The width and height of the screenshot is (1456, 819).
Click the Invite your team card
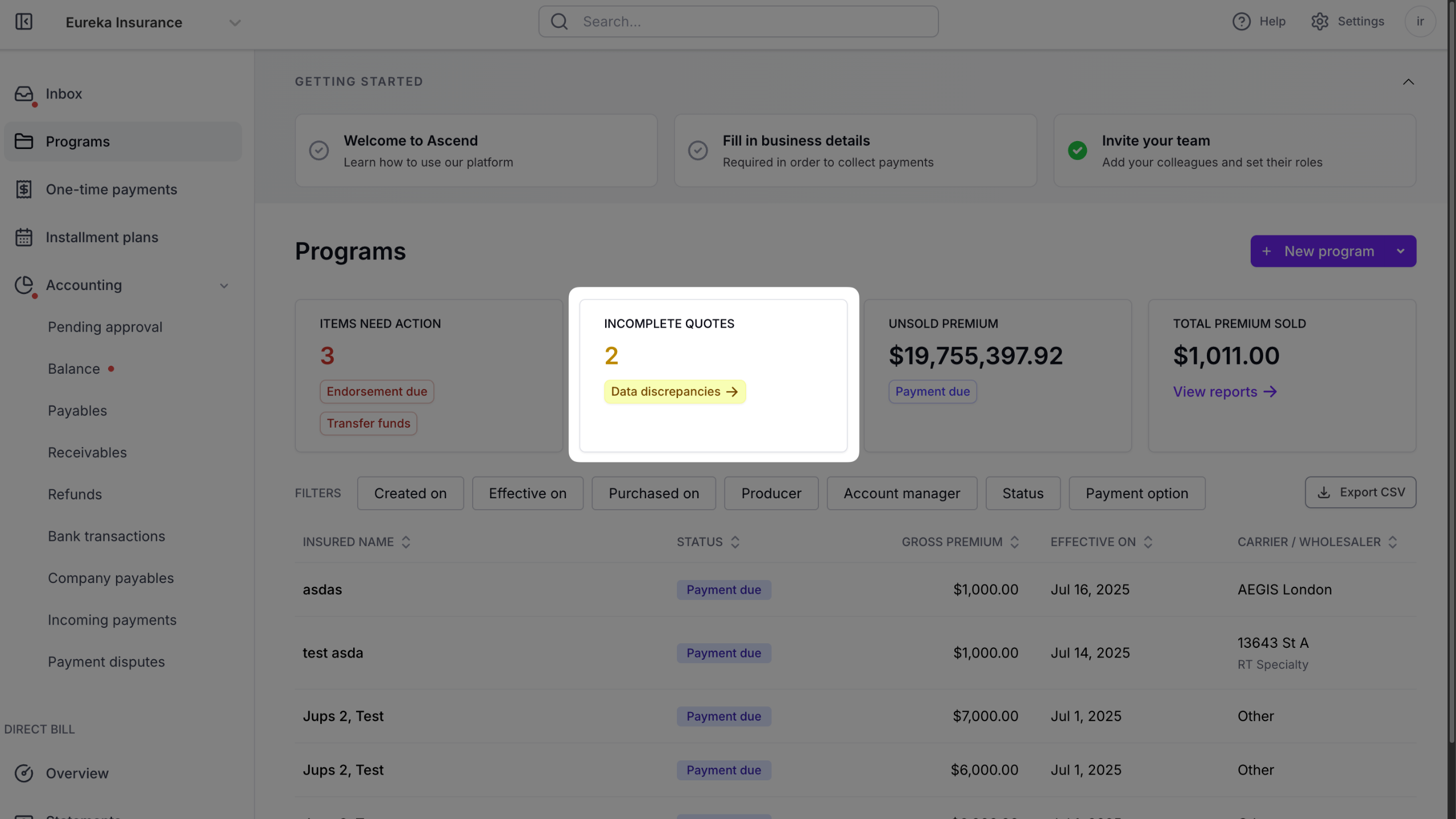click(x=1235, y=151)
